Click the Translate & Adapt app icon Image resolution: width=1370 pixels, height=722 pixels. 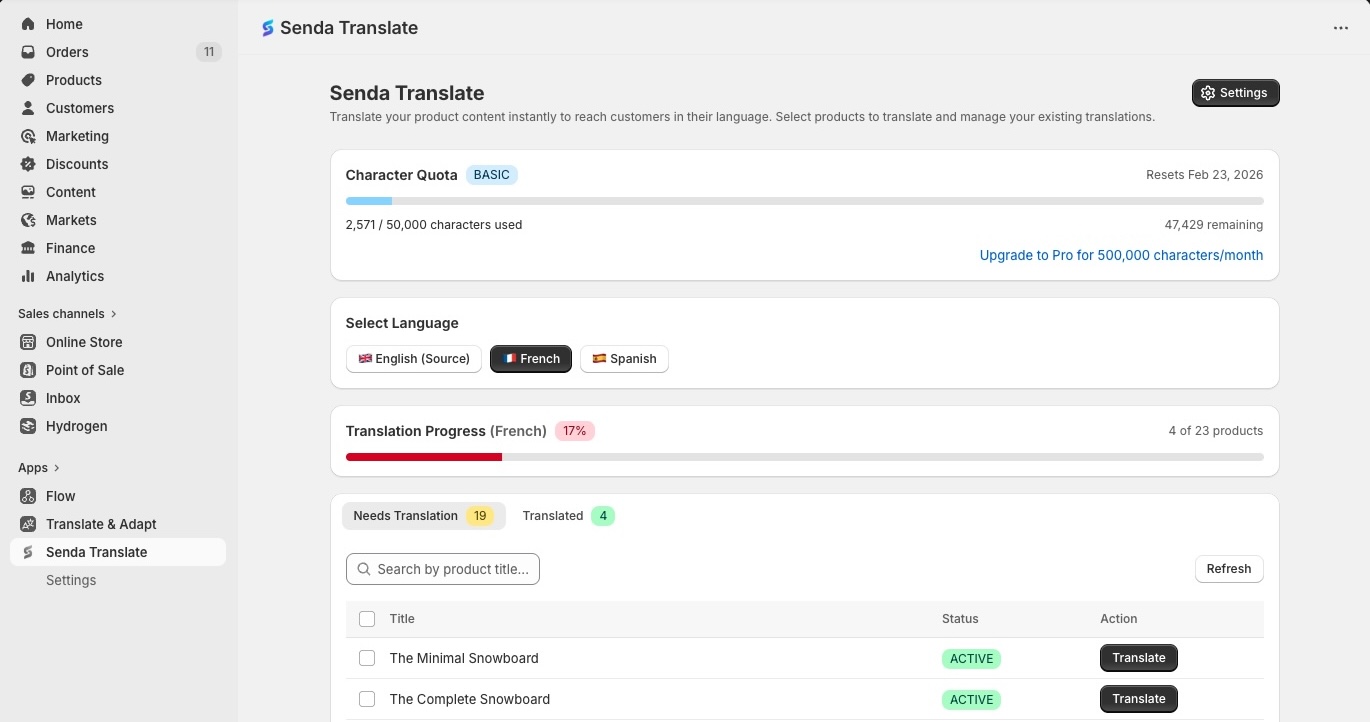(28, 524)
